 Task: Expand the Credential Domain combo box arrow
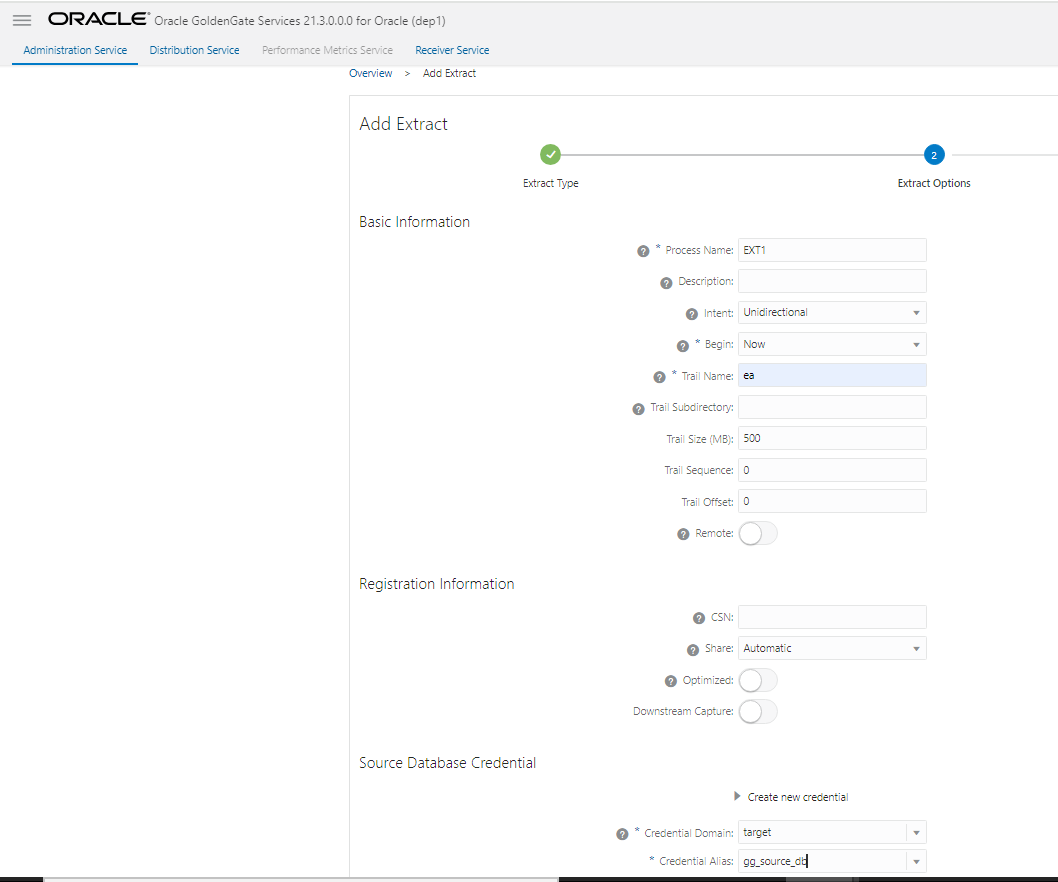click(x=916, y=832)
